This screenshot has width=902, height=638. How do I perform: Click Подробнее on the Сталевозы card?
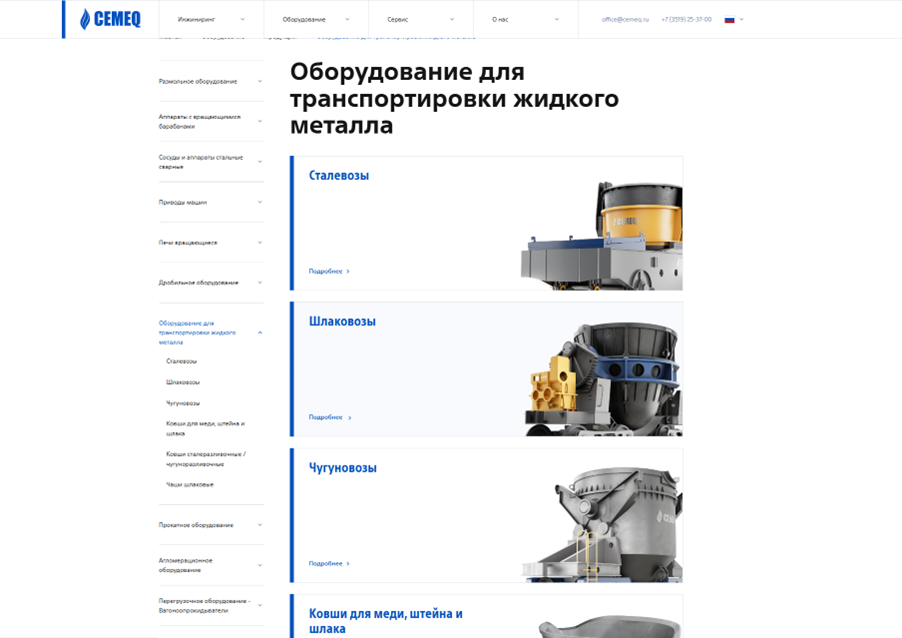click(329, 271)
